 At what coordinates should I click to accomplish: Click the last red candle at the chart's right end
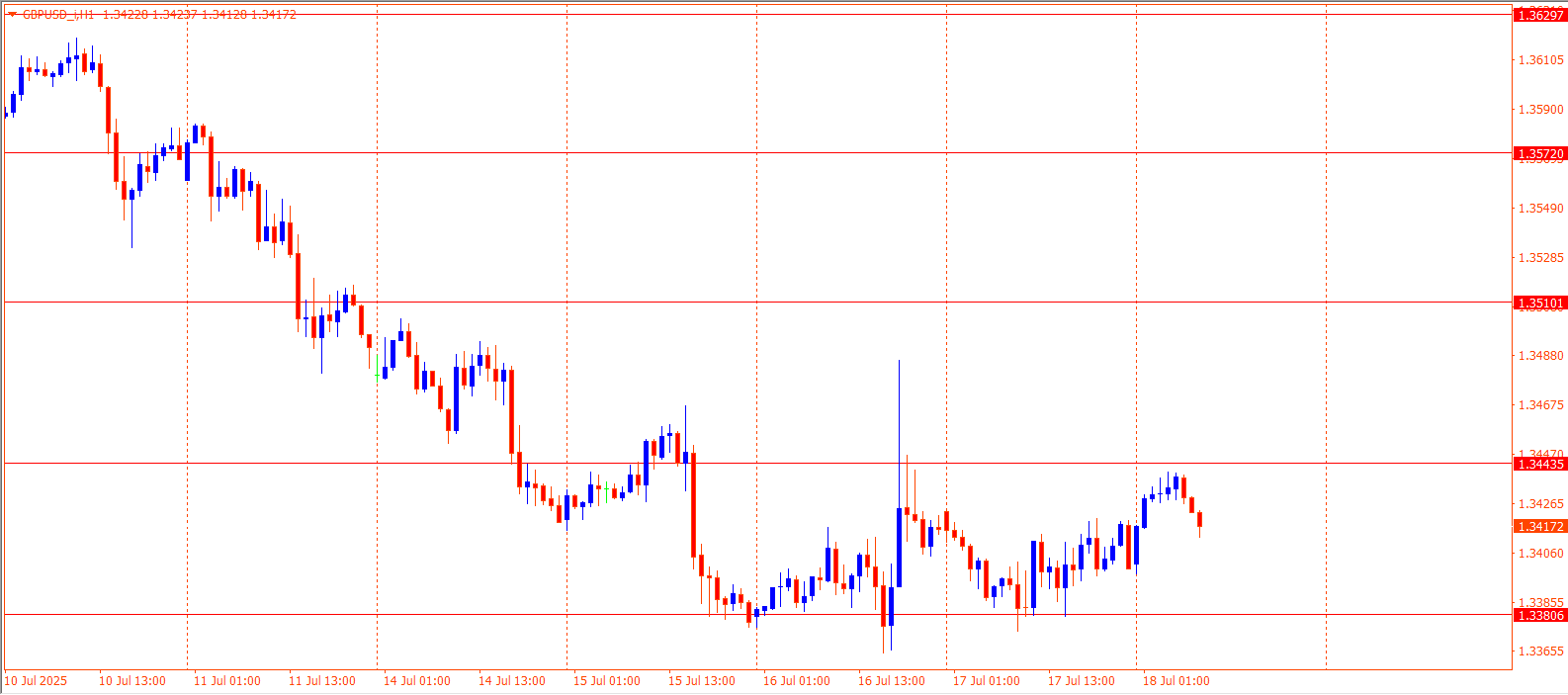1199,520
